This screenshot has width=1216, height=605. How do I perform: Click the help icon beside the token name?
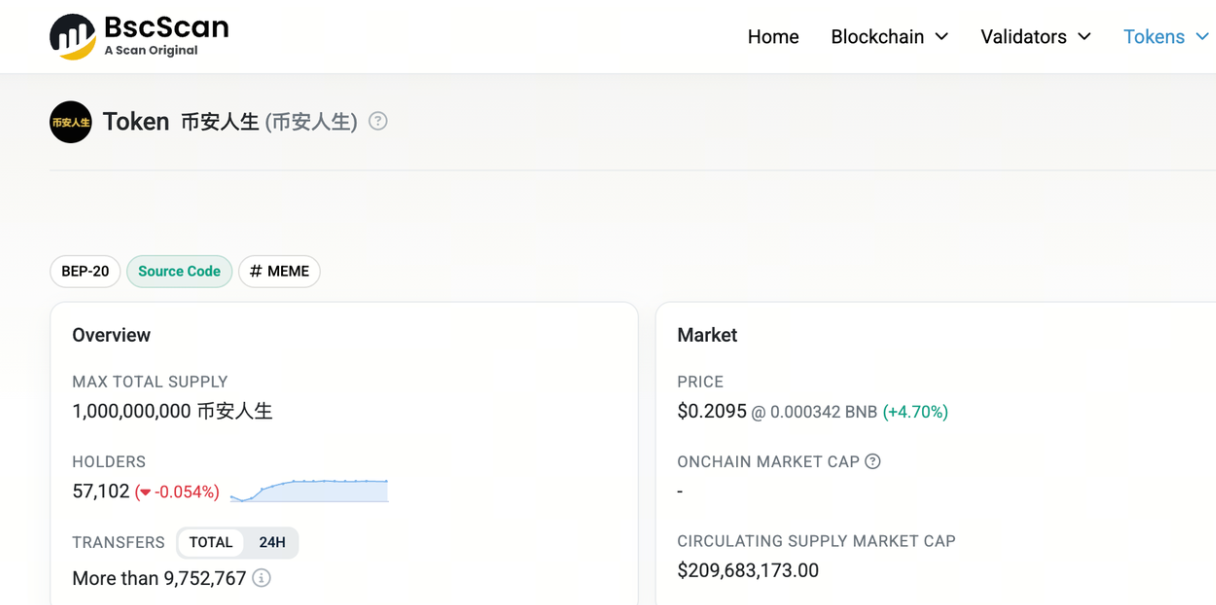[378, 121]
